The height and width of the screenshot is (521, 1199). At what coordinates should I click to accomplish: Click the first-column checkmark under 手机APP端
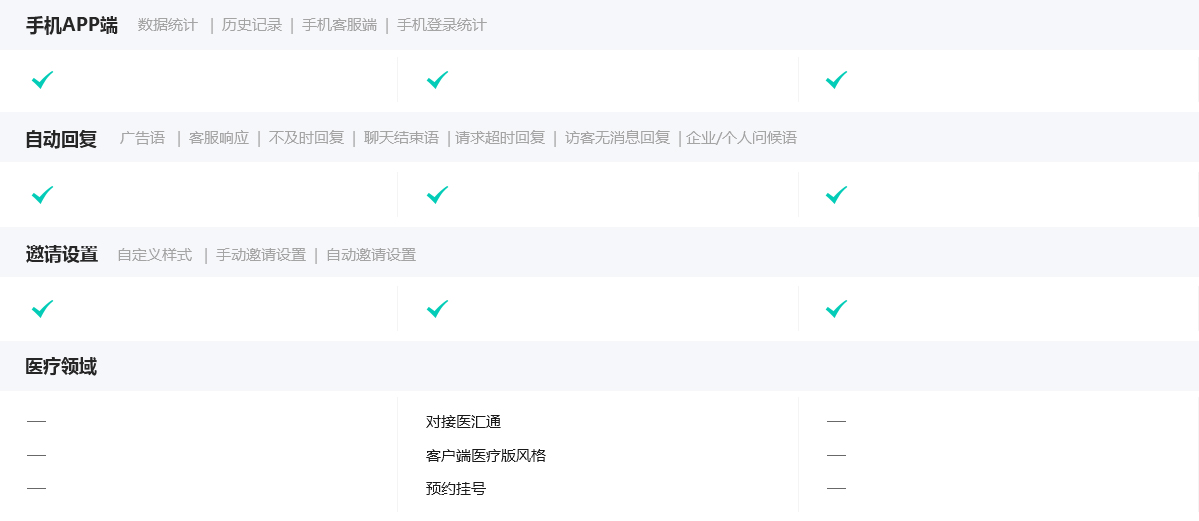click(42, 80)
